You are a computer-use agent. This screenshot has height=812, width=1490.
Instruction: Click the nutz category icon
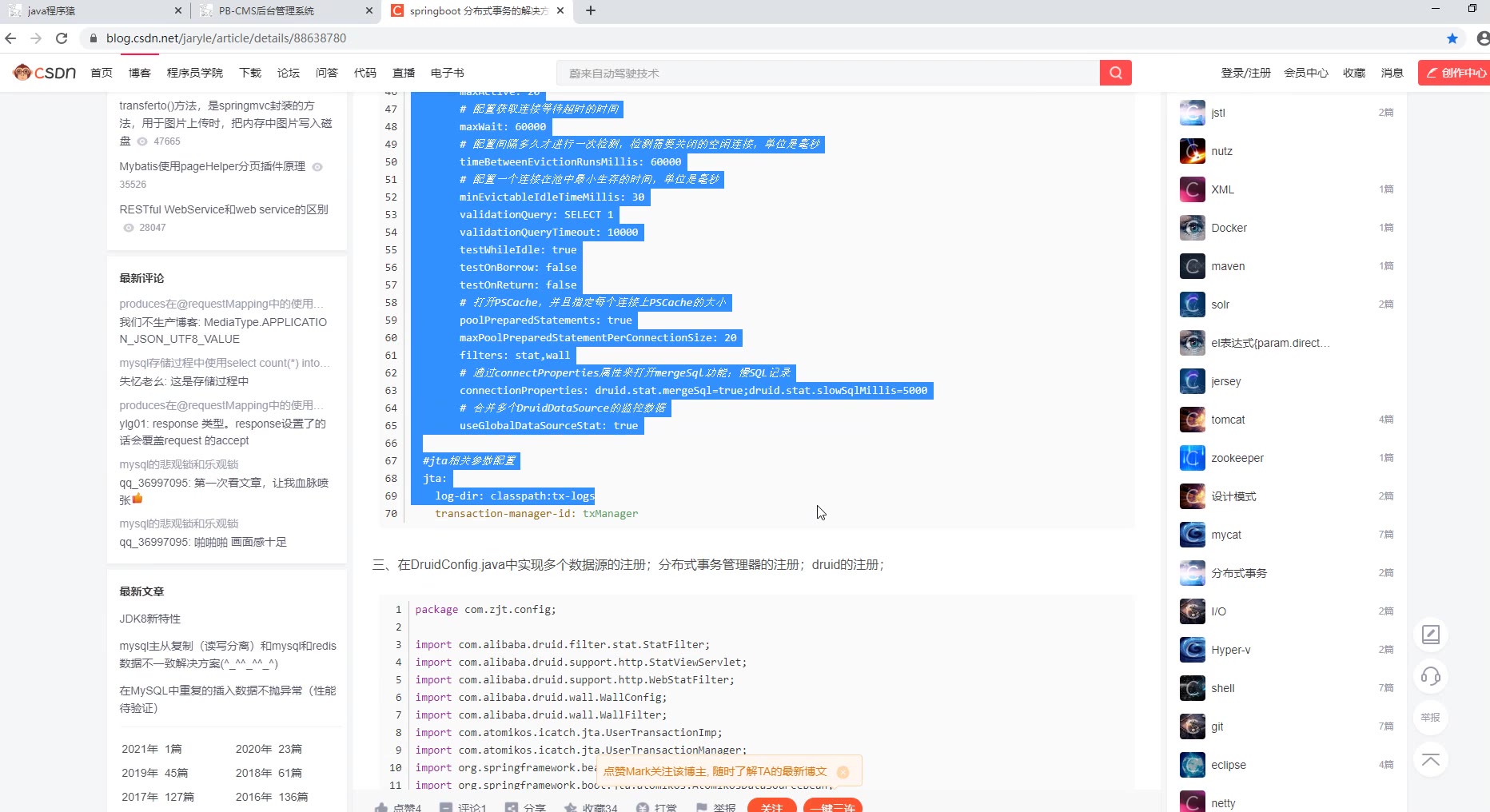1192,151
